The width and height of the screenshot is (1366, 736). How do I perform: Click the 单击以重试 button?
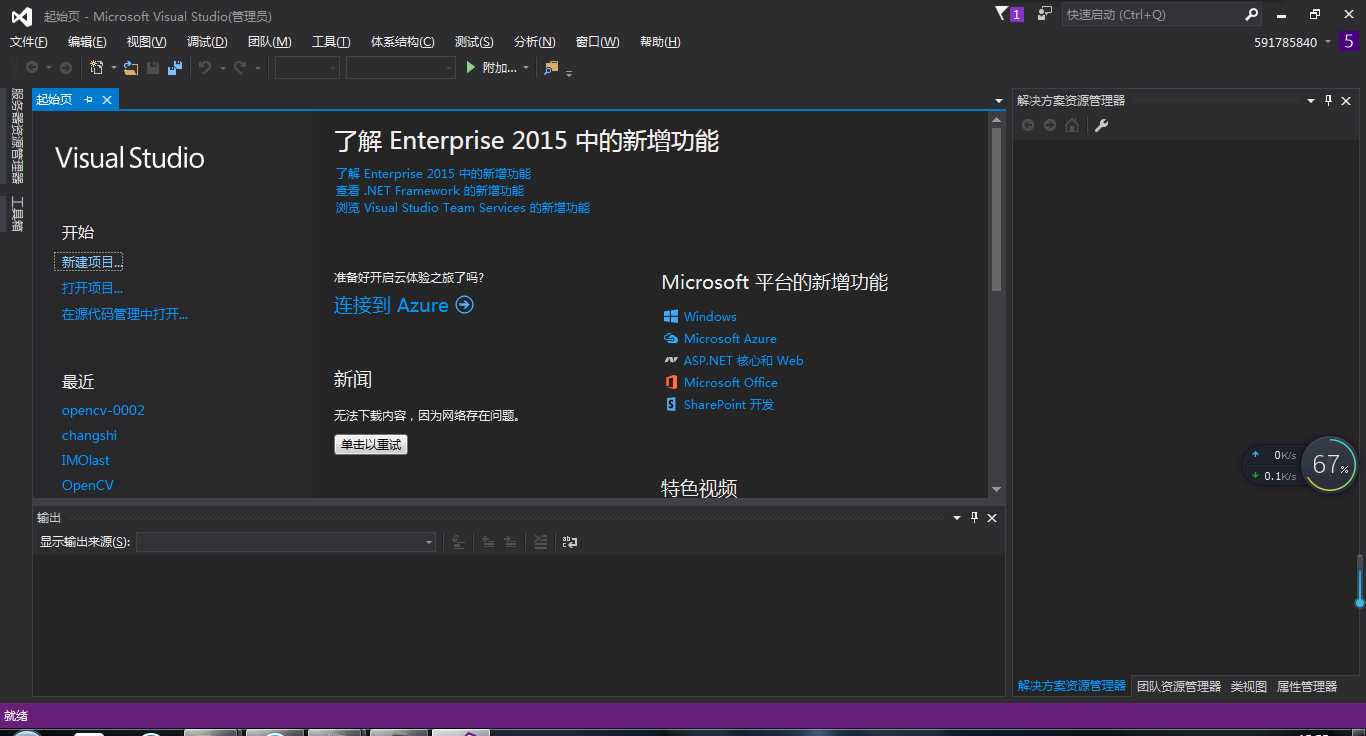371,444
